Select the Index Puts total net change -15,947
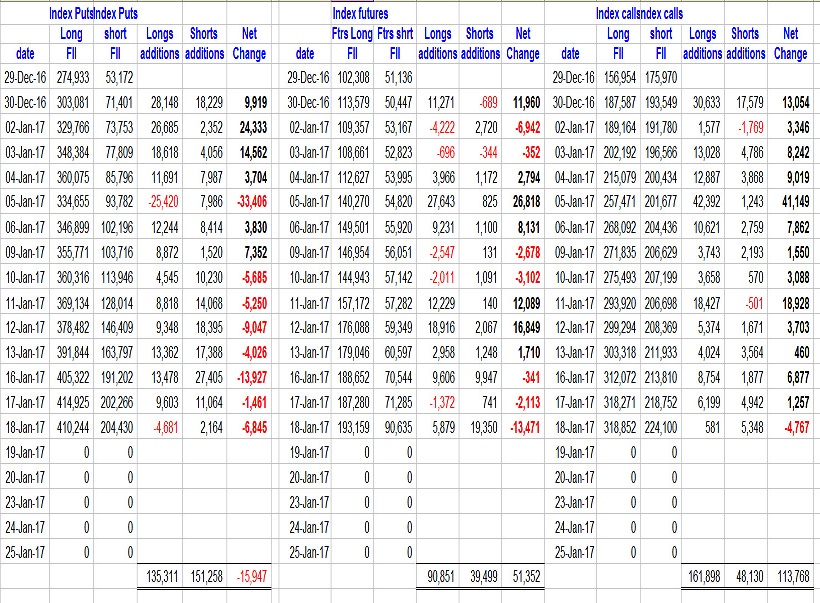Image resolution: width=820 pixels, height=603 pixels. (248, 576)
